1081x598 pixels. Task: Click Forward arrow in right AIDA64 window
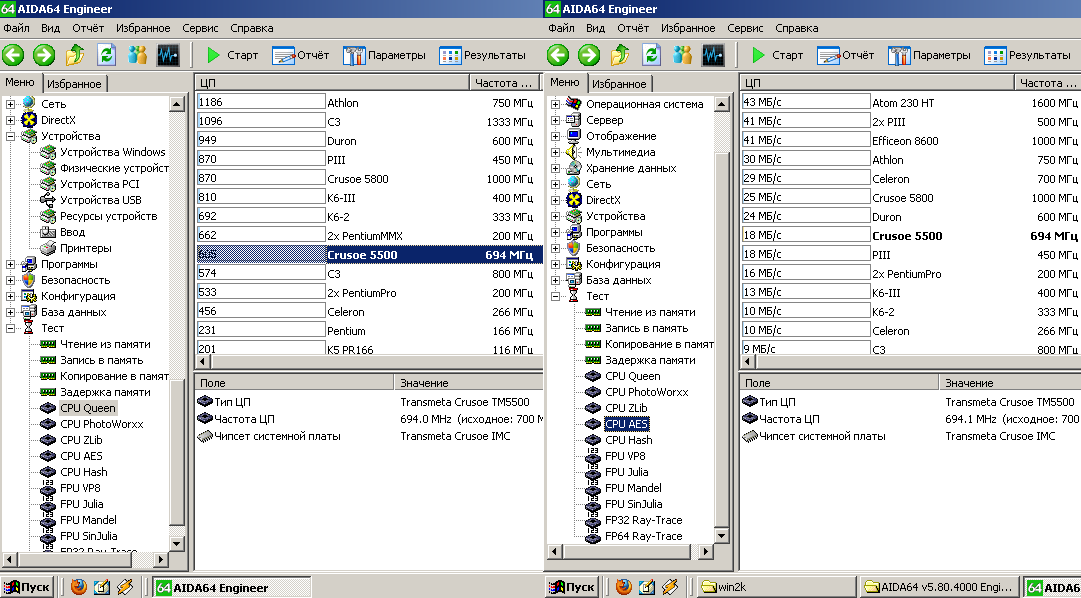(589, 54)
